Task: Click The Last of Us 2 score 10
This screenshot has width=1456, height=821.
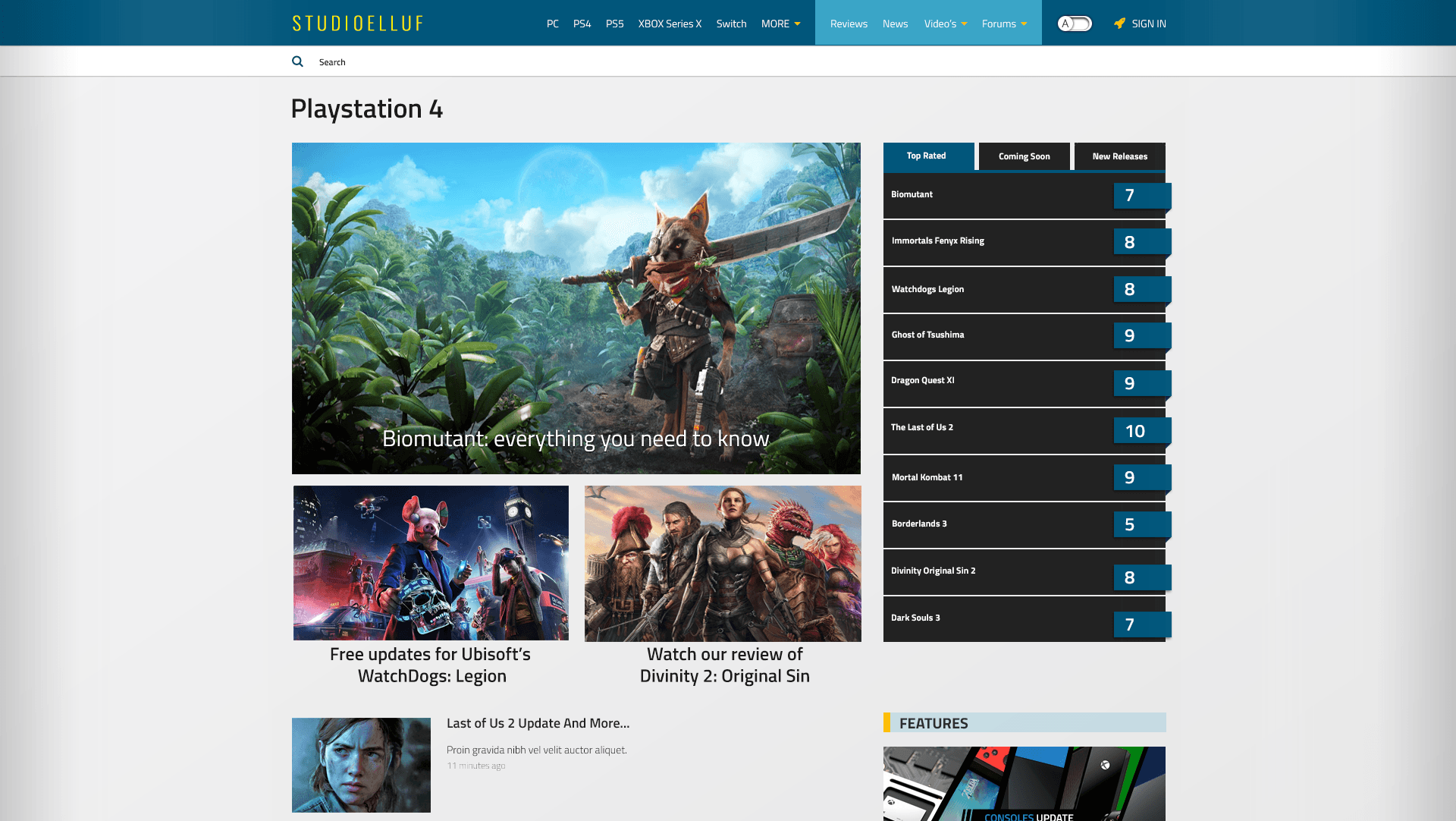Action: [x=1142, y=430]
